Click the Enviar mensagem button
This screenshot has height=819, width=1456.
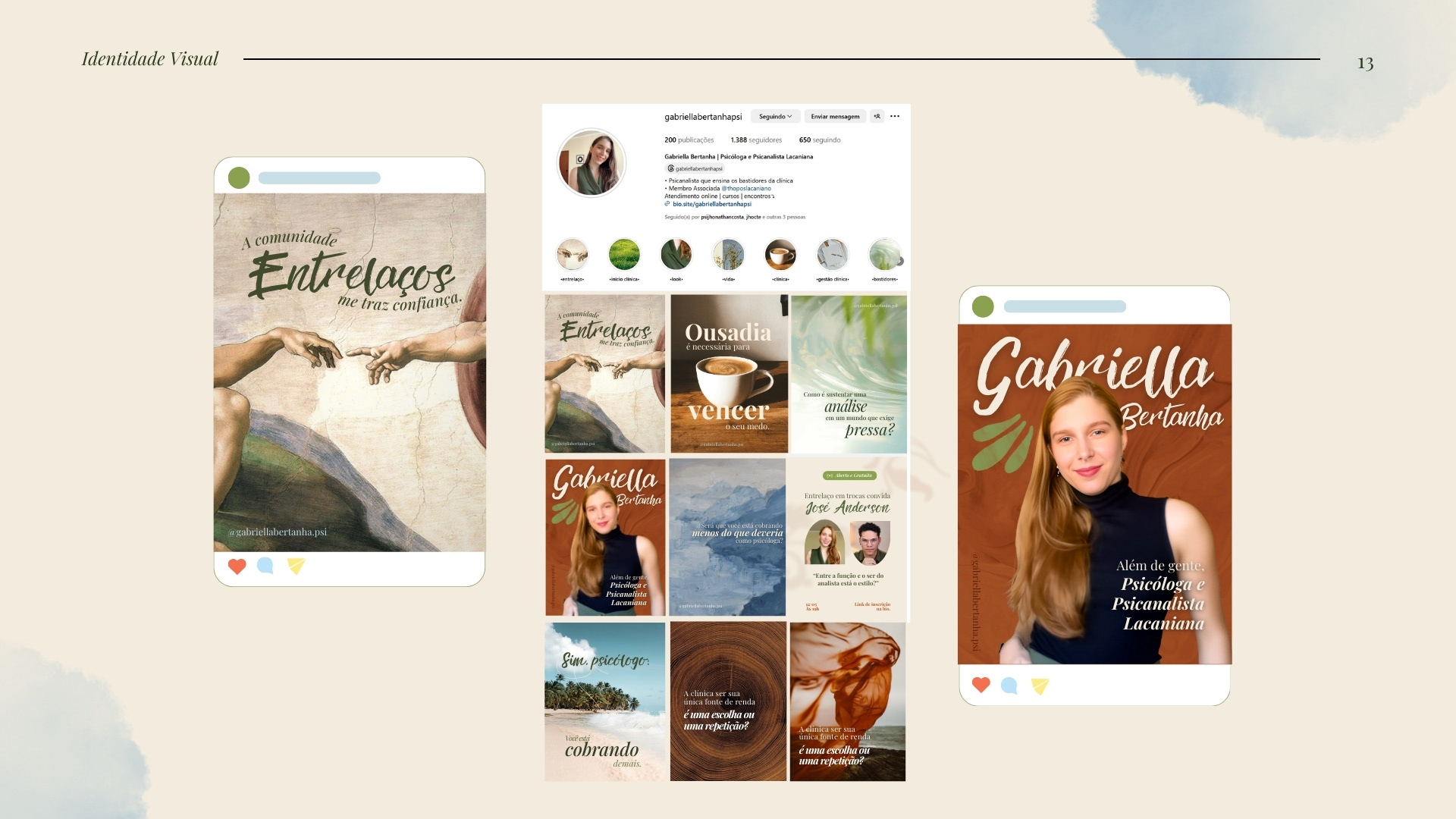pos(835,117)
